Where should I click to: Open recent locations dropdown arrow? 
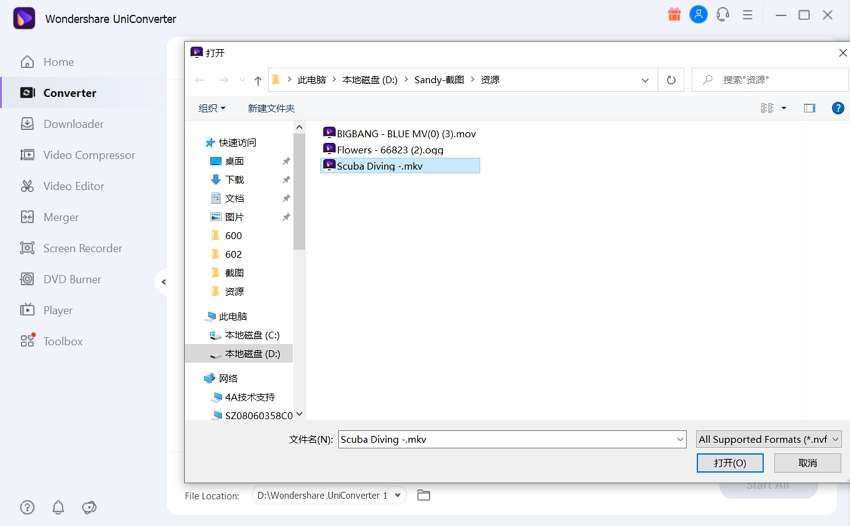coord(242,80)
